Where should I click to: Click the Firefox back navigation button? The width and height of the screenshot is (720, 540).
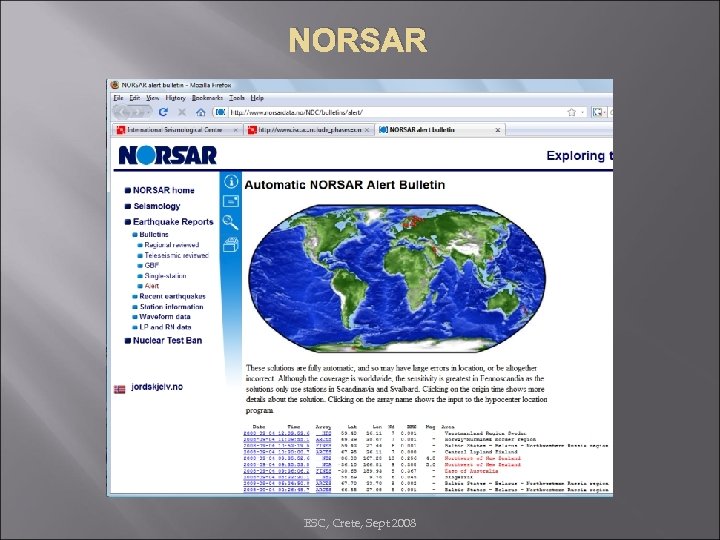tap(121, 112)
